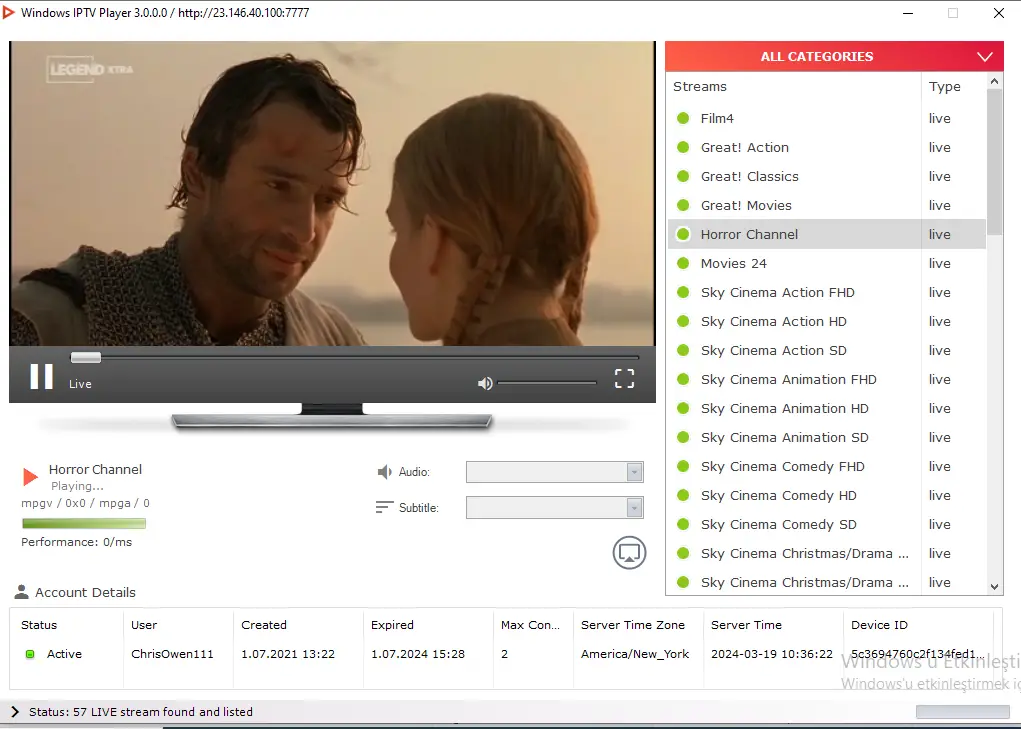Pause the live stream playback
Screen dimensions: 1021x729
pos(42,376)
